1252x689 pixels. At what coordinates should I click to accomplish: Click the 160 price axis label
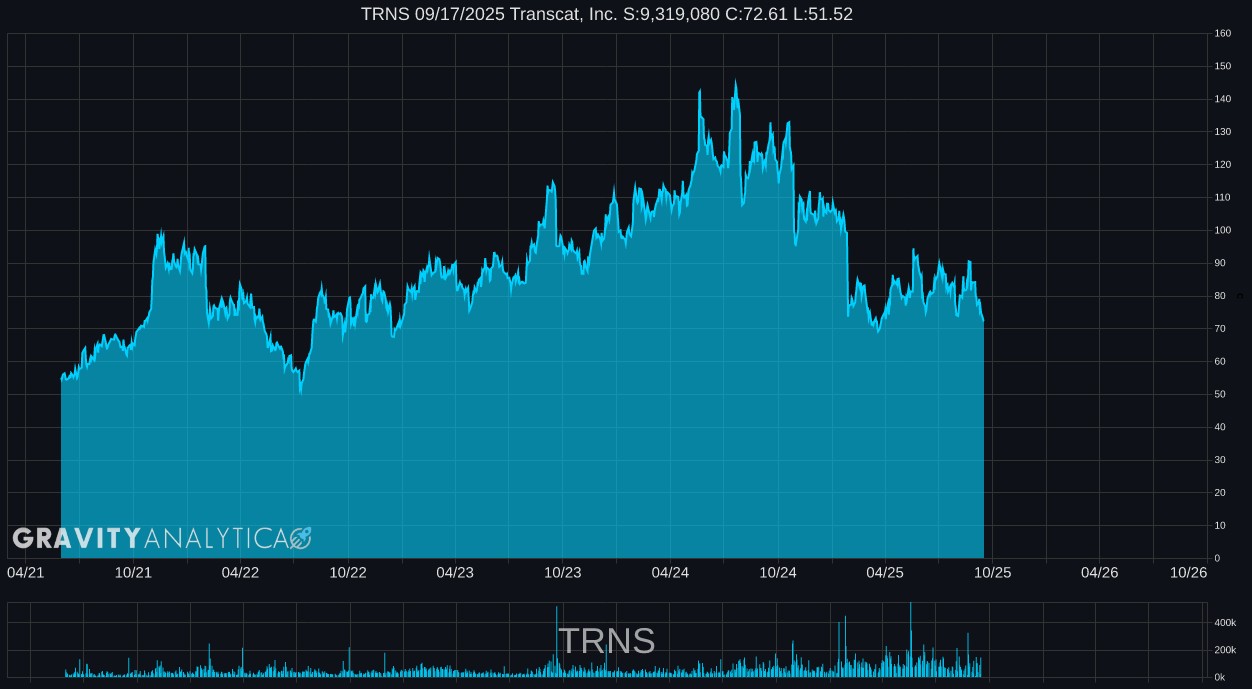(x=1223, y=34)
